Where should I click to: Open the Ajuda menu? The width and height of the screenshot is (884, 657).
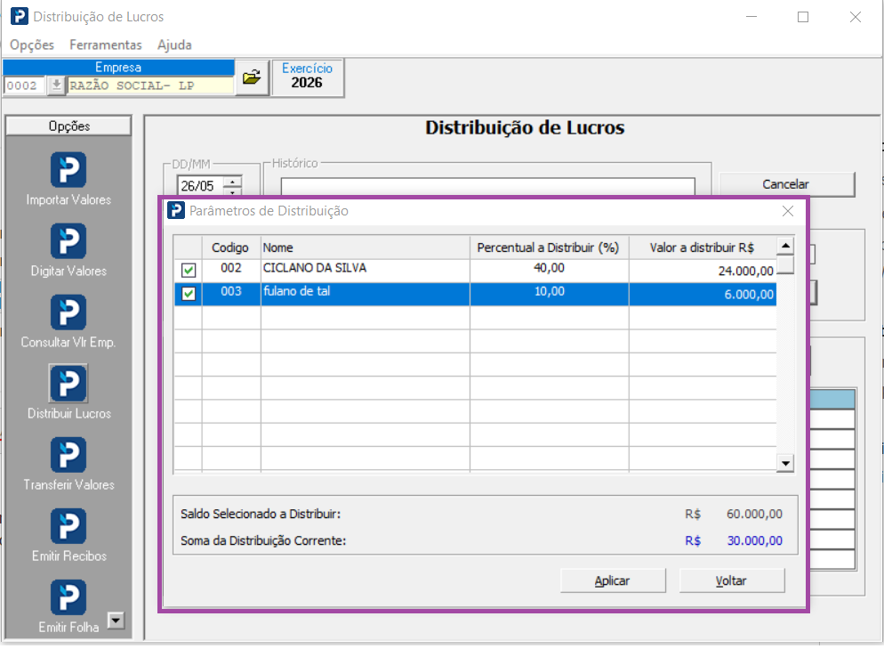click(174, 45)
